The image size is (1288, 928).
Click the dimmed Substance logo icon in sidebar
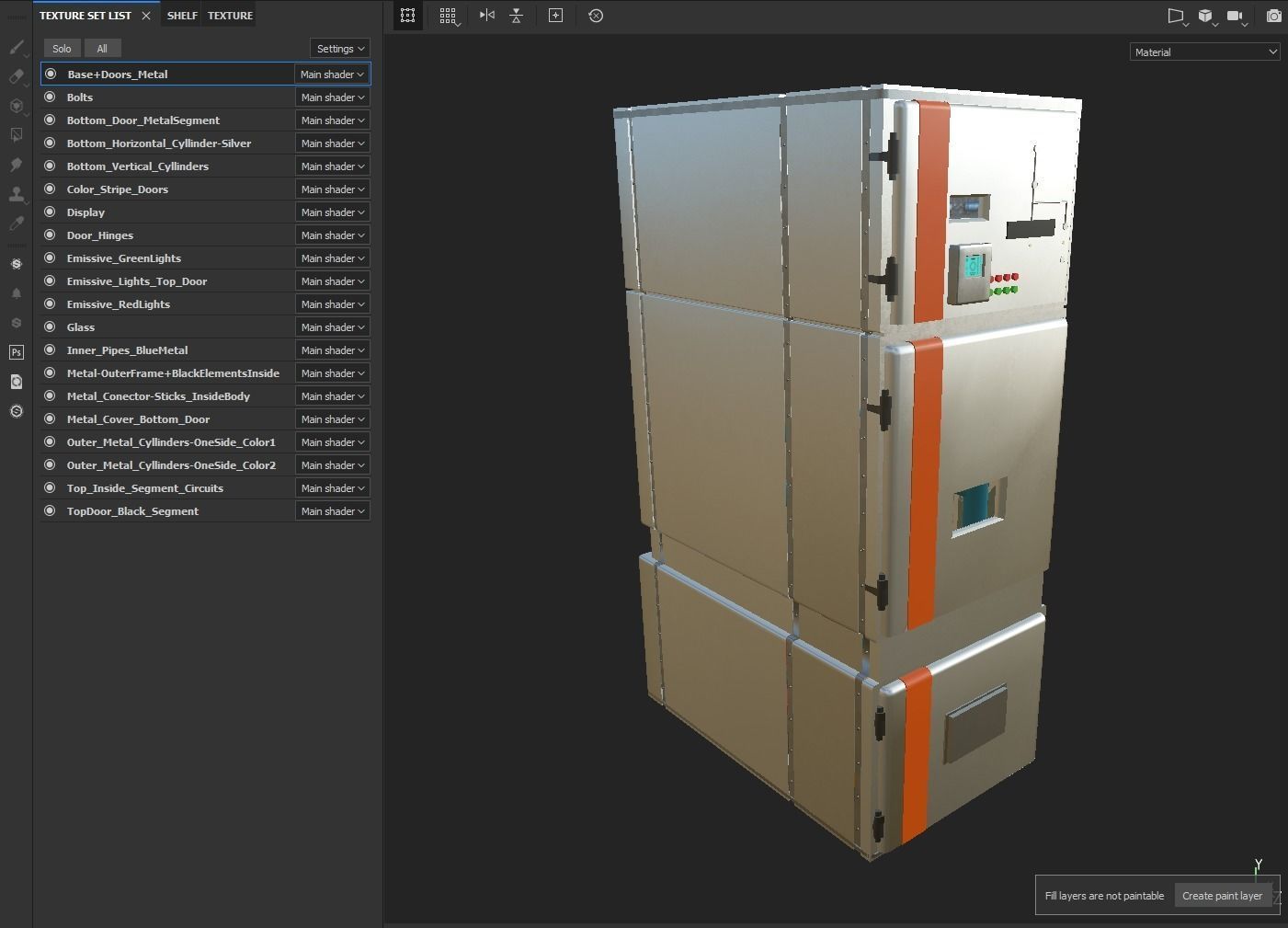tap(17, 323)
